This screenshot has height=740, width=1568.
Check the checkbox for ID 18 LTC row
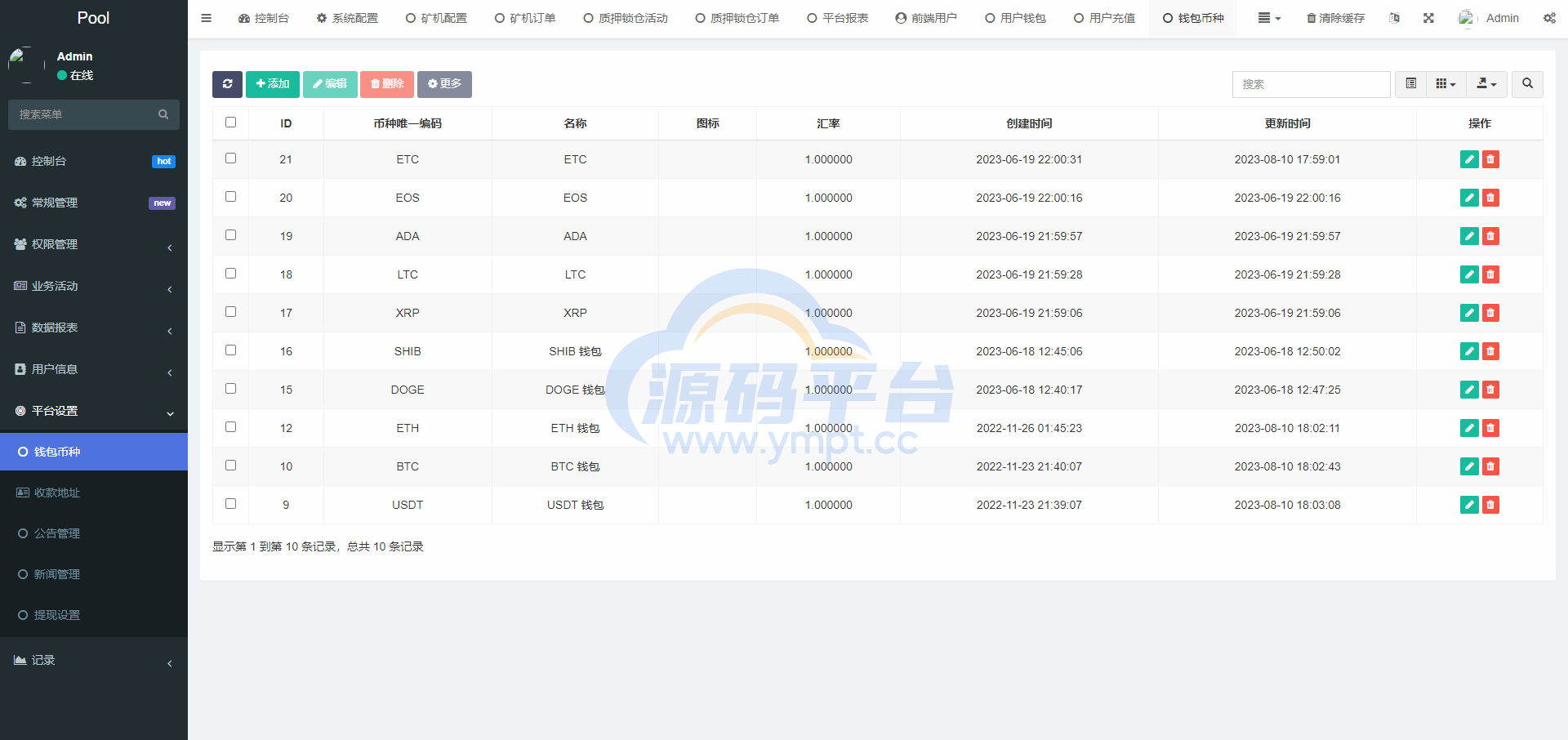point(230,274)
